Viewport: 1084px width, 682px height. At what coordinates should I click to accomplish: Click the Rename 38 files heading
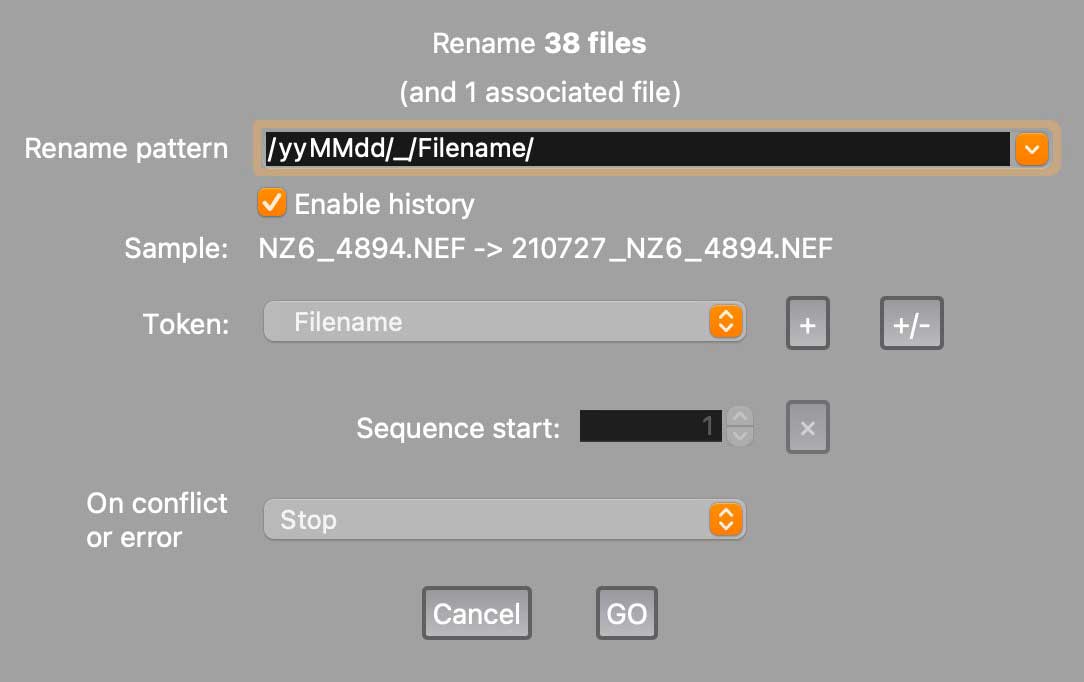(x=539, y=44)
